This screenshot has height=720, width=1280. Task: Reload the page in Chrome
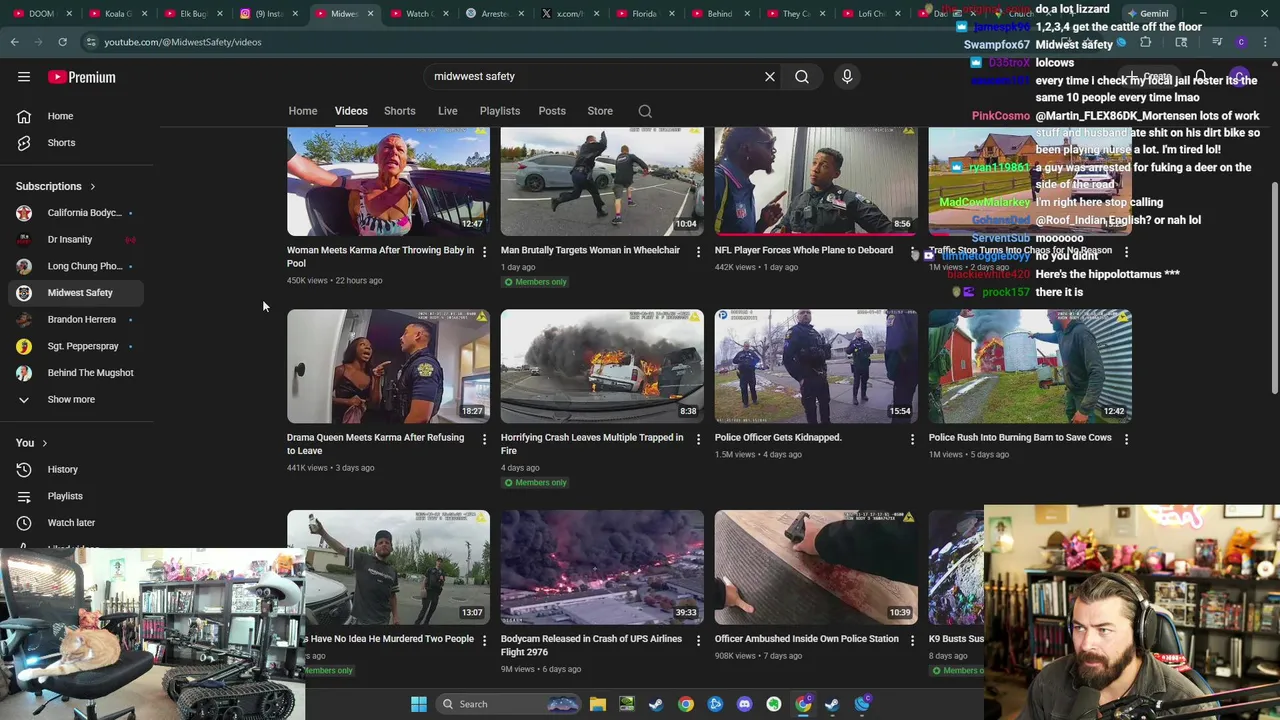(62, 42)
